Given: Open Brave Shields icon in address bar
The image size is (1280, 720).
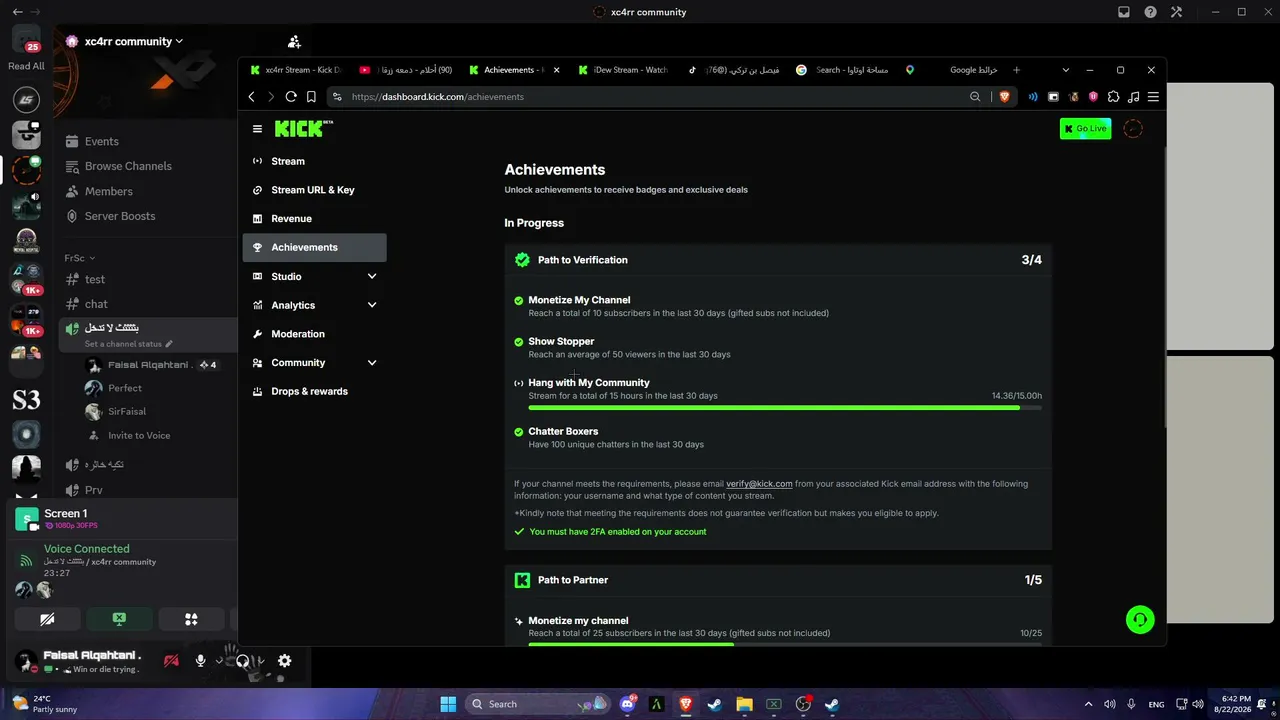Looking at the screenshot, I should click(x=1005, y=97).
